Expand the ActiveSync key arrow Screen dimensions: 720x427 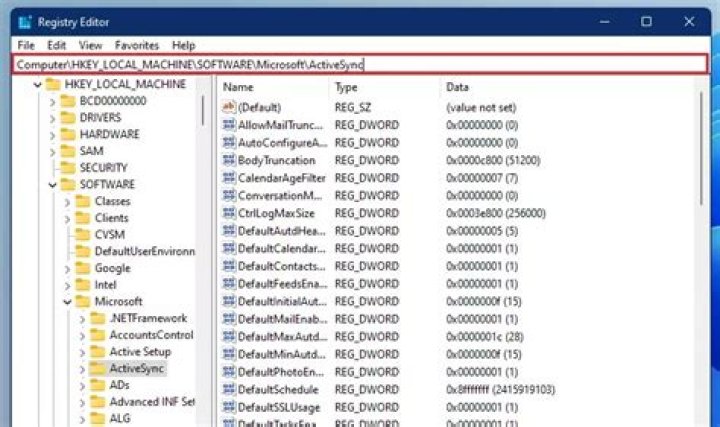82,369
